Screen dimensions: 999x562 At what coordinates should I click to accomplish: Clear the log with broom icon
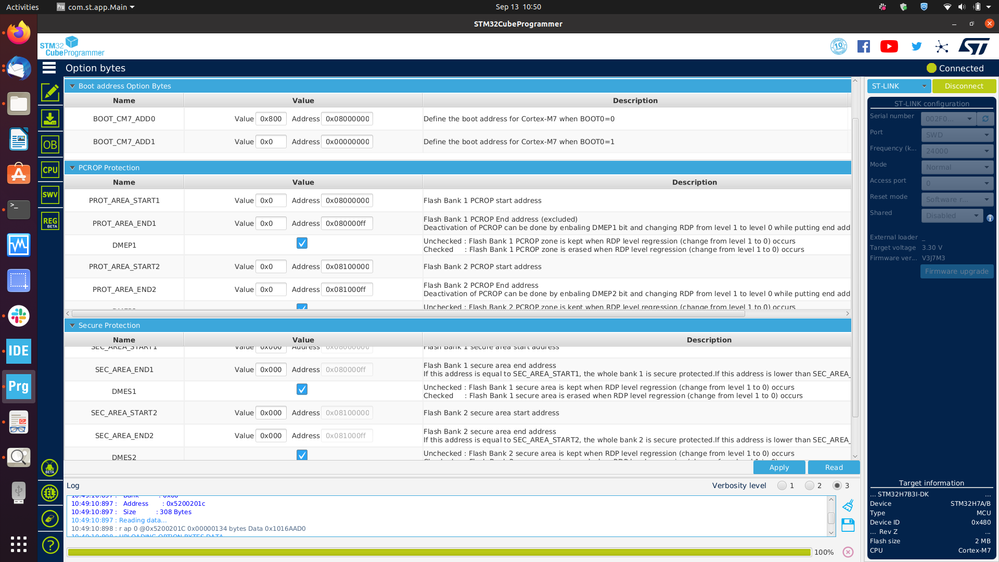pyautogui.click(x=847, y=505)
